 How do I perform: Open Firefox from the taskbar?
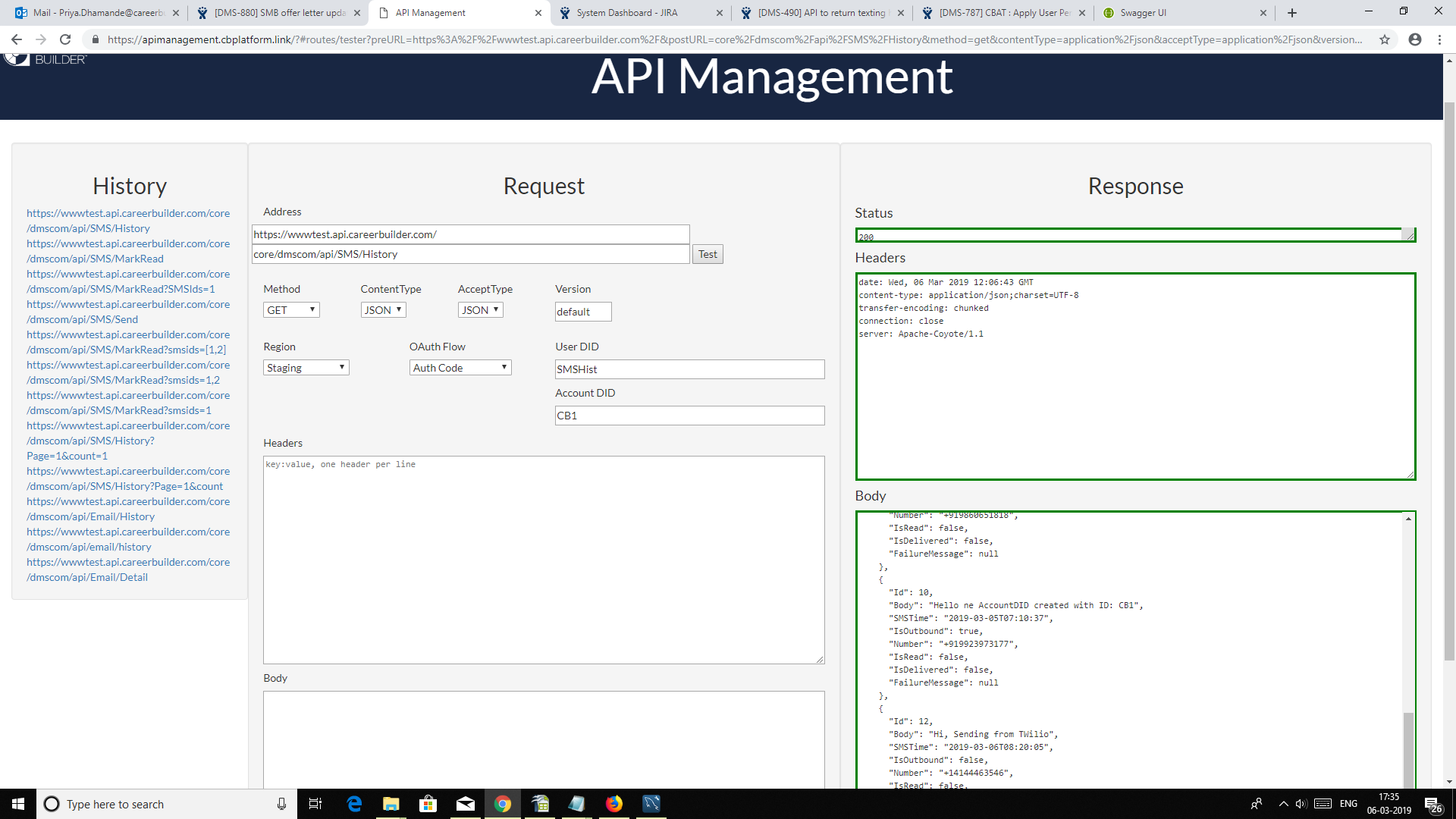[614, 804]
